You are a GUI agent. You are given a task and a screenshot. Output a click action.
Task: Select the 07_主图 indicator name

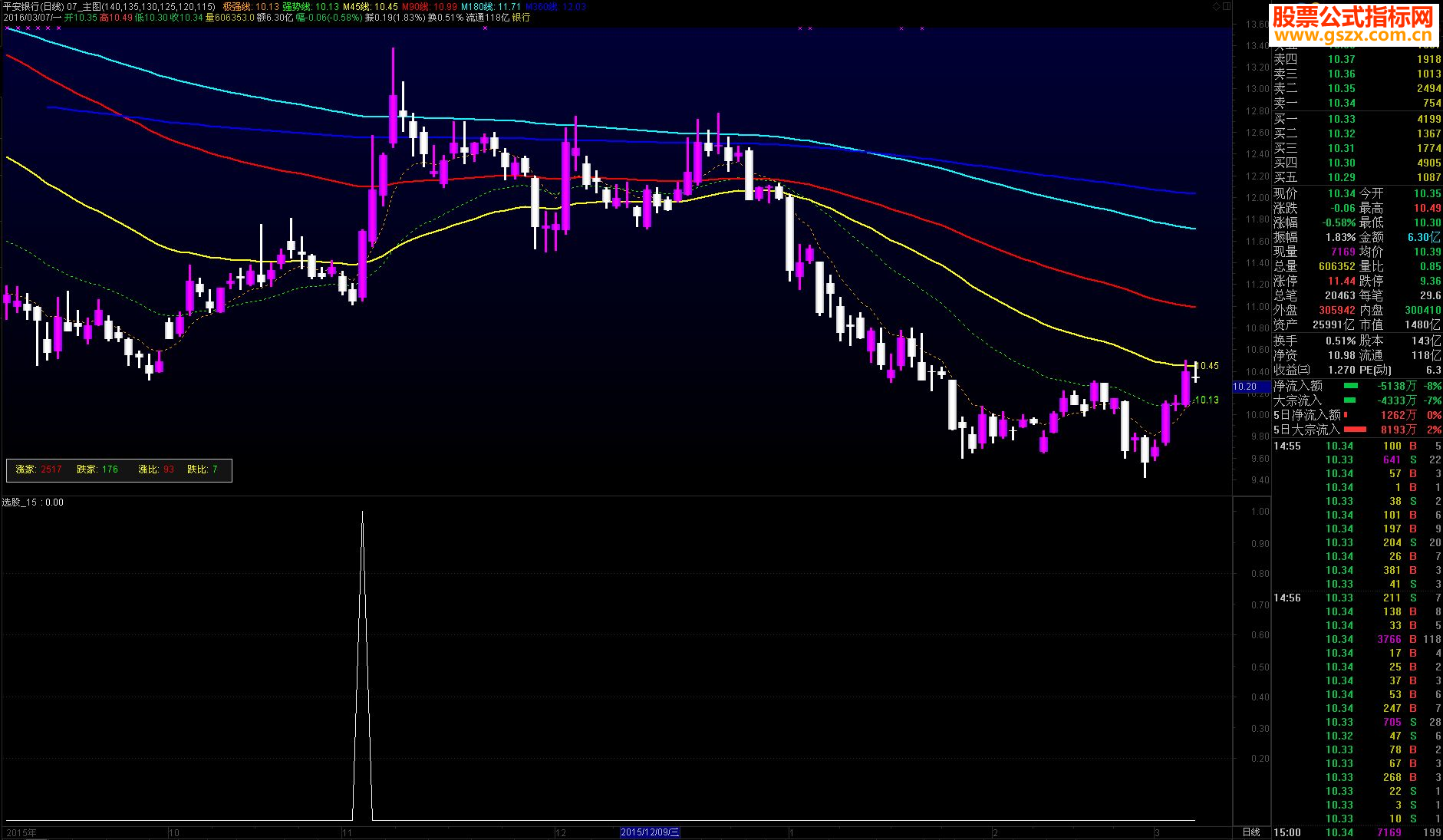point(84,6)
